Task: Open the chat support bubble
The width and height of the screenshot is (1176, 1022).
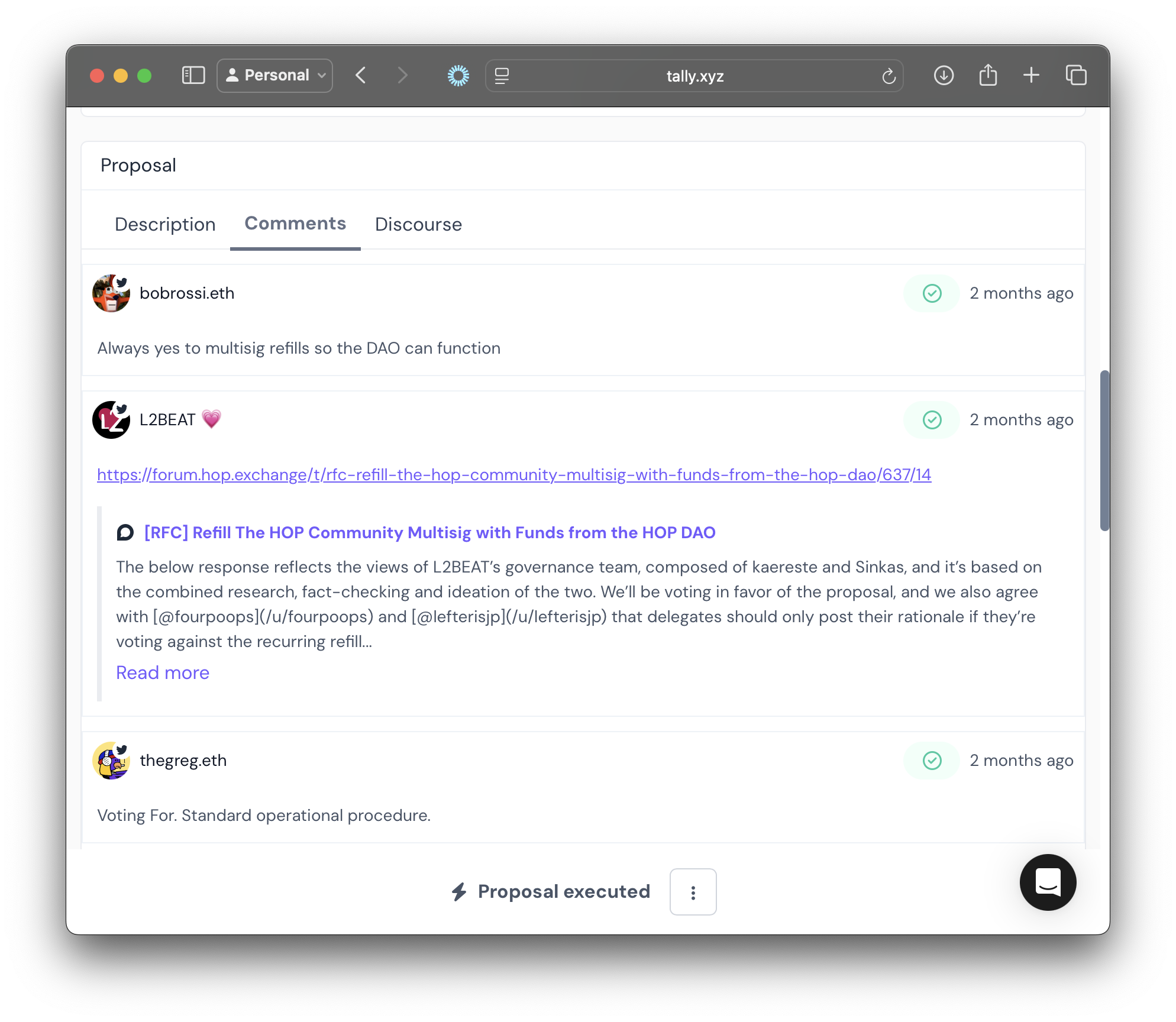Action: tap(1048, 882)
